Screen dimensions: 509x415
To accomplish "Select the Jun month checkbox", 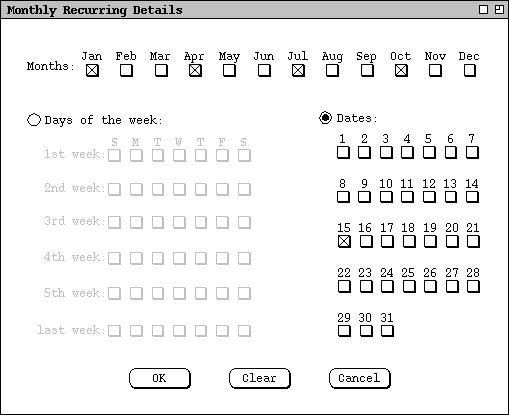I will (x=264, y=71).
